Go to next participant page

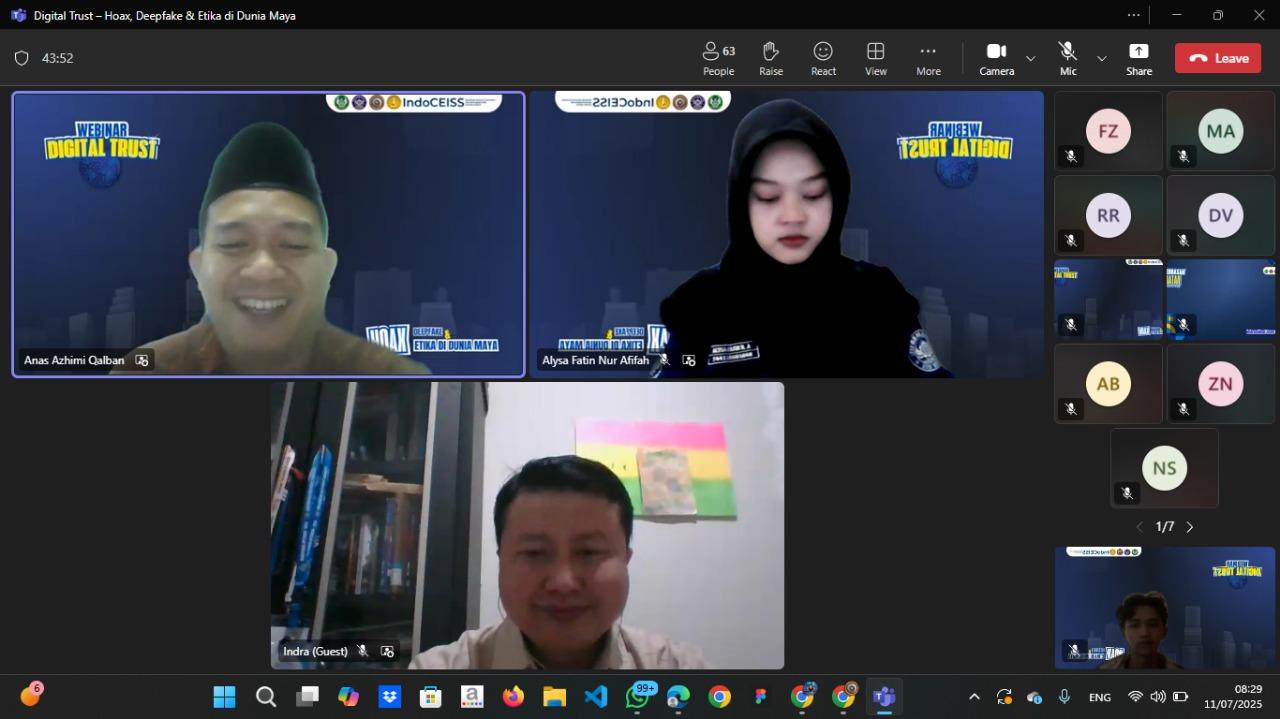point(1189,527)
